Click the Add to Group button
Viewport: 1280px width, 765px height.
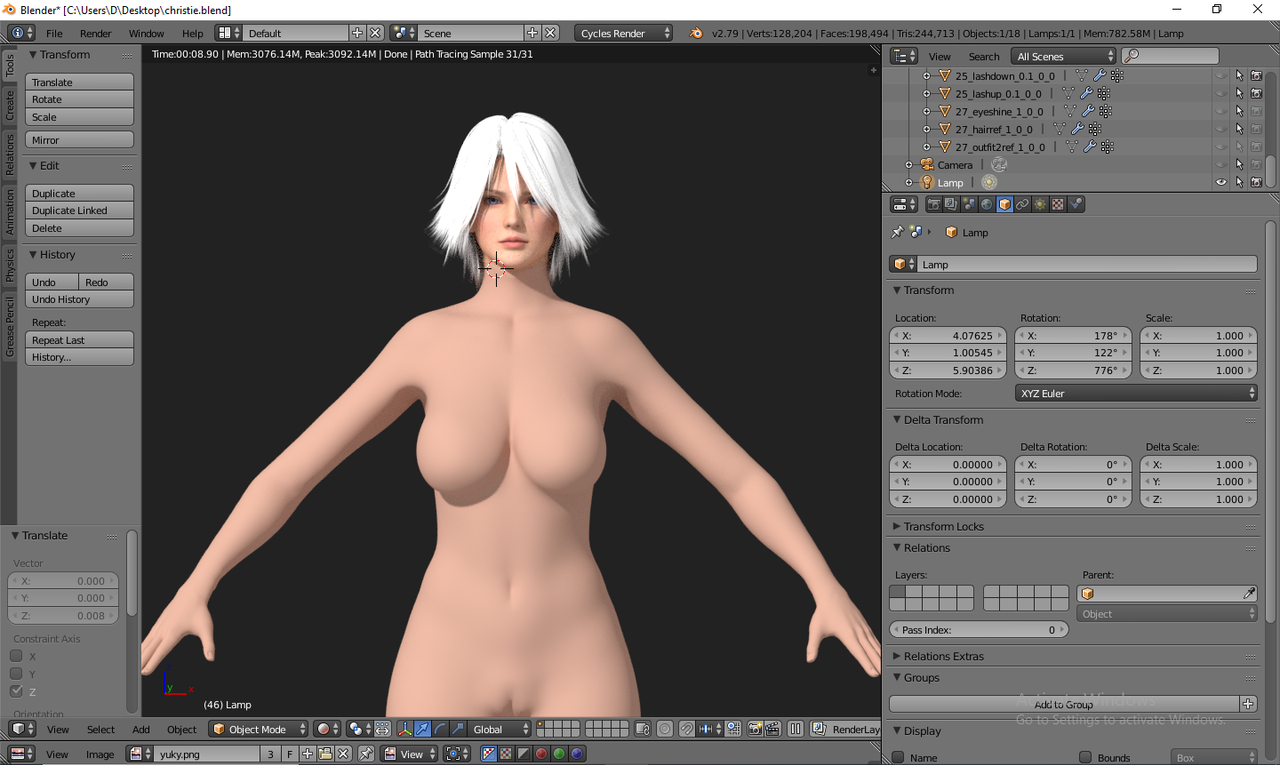point(1064,704)
